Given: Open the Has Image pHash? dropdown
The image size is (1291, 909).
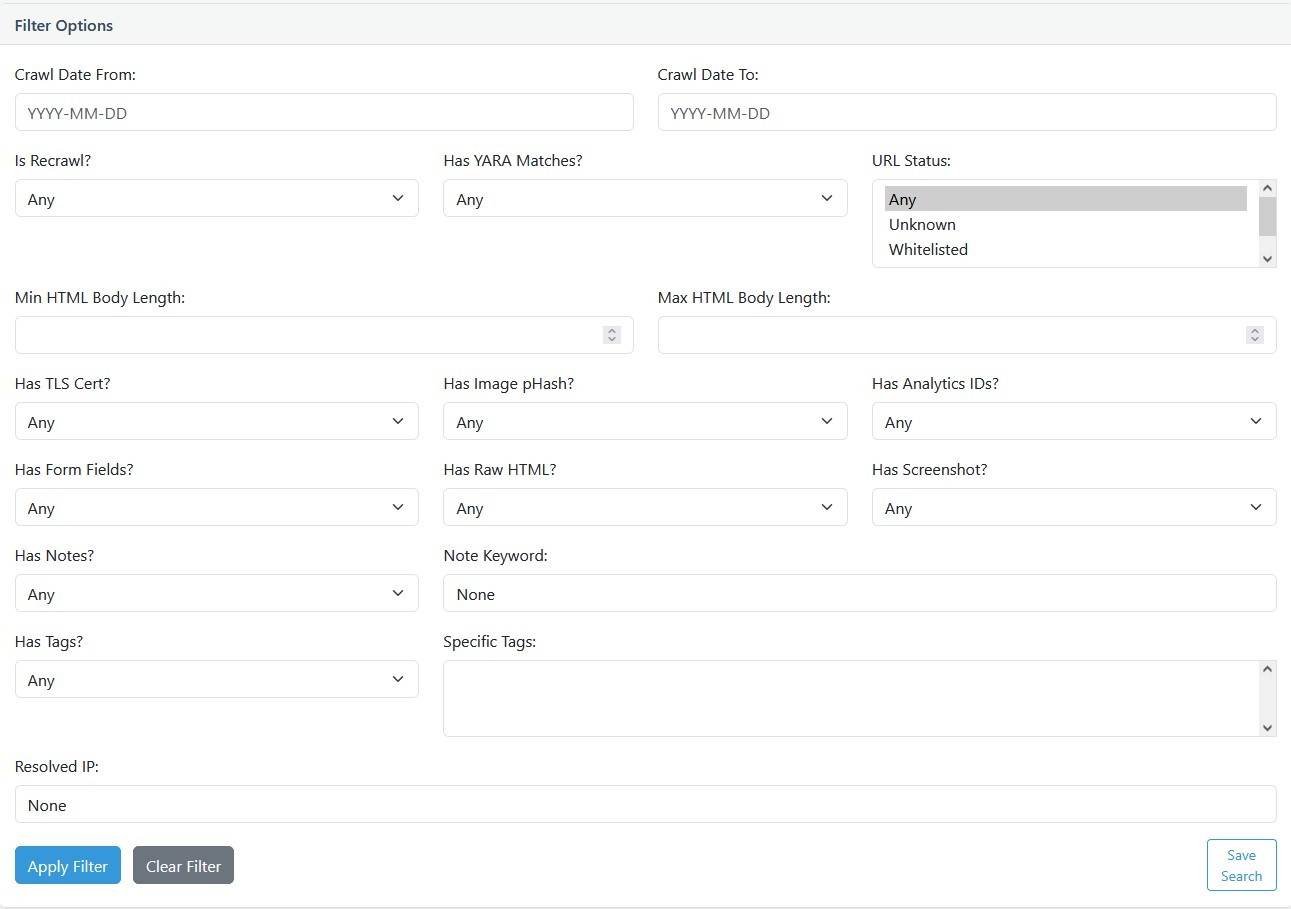Looking at the screenshot, I should tap(645, 421).
